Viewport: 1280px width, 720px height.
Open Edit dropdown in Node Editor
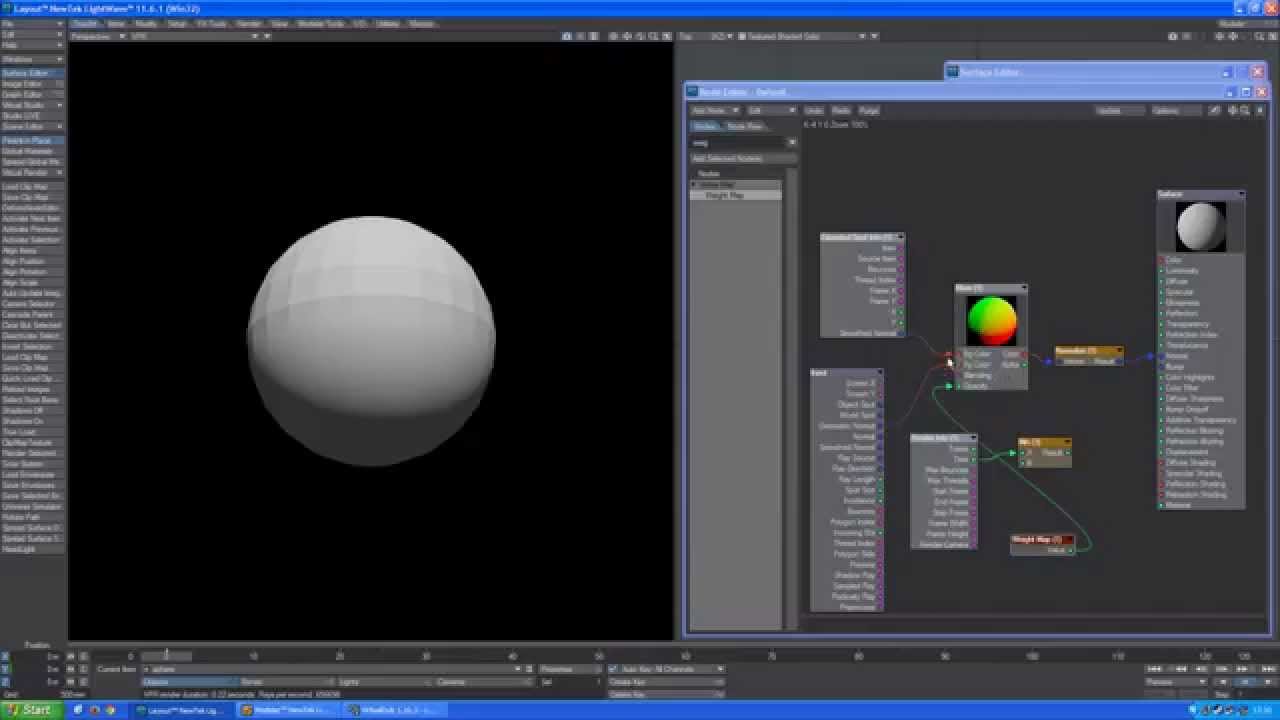coord(771,110)
